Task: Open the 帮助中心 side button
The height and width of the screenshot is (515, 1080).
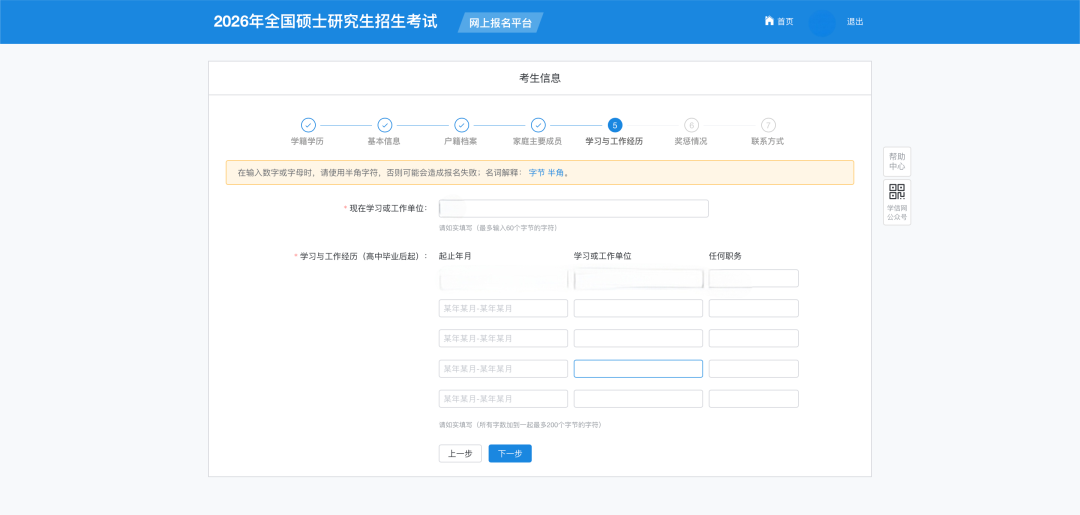Action: click(897, 161)
